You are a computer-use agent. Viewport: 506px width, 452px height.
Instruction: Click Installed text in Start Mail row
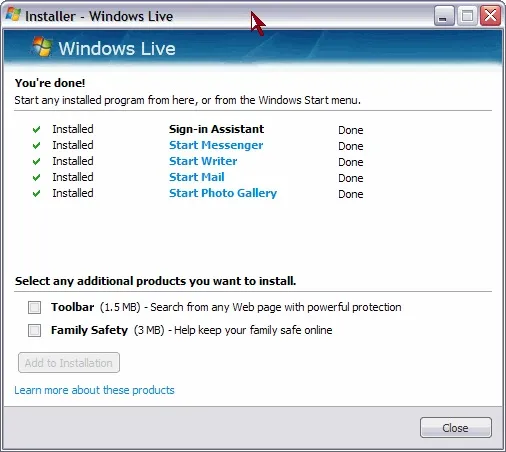[x=73, y=177]
